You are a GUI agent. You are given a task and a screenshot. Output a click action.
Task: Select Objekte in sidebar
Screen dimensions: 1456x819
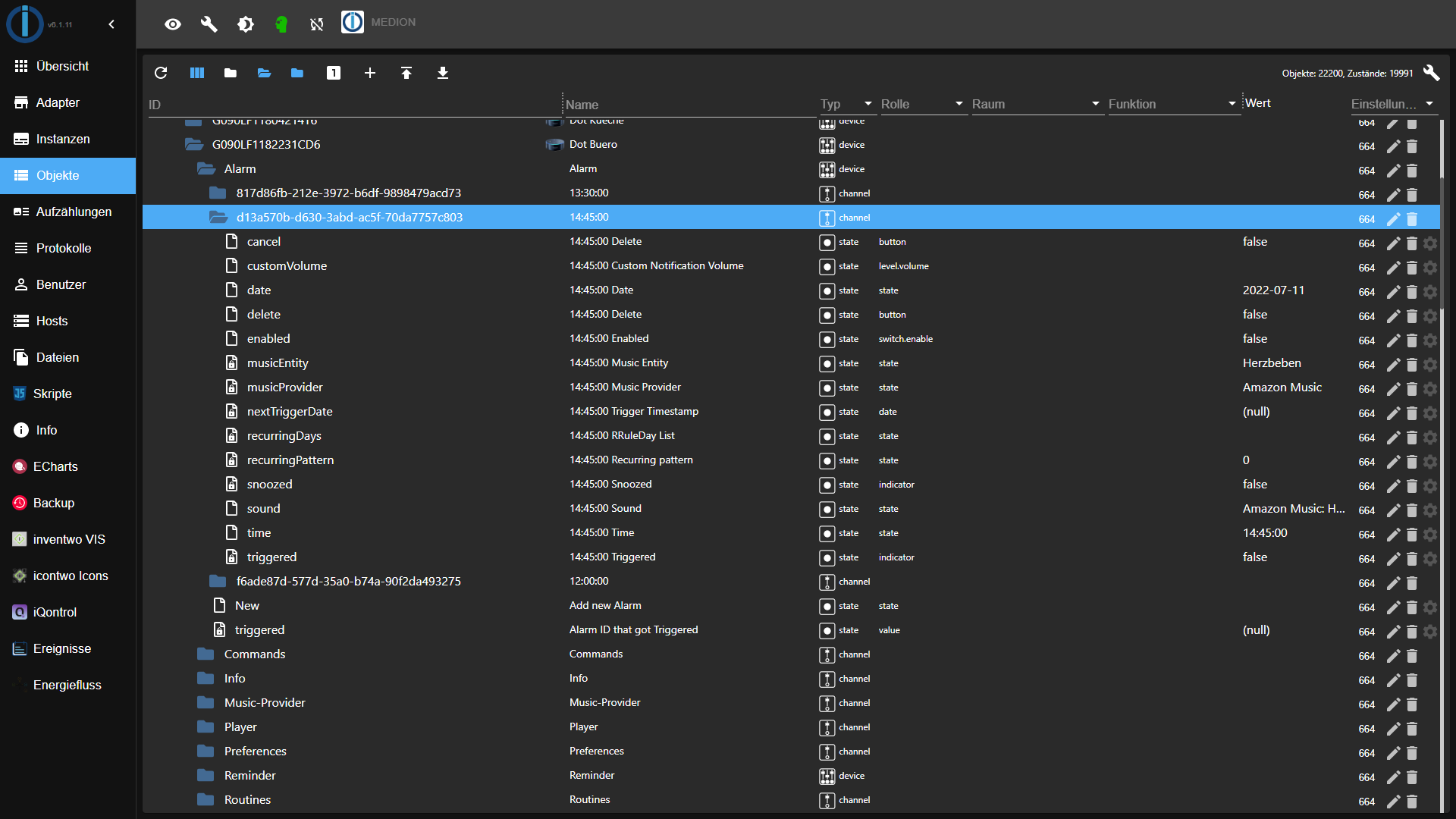tap(68, 175)
